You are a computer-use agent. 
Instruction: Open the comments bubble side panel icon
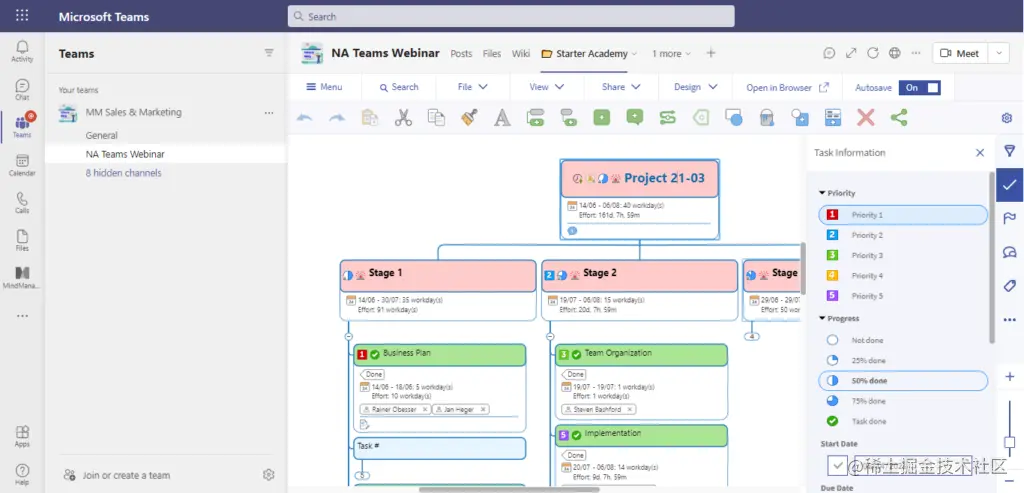click(x=1010, y=252)
